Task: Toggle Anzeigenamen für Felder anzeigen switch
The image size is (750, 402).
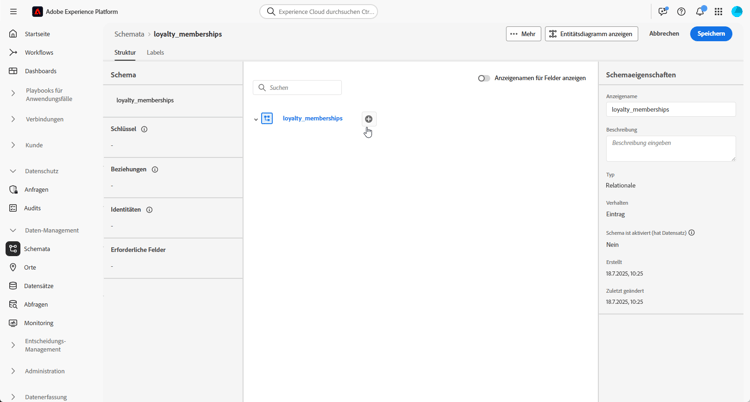Action: [x=483, y=78]
